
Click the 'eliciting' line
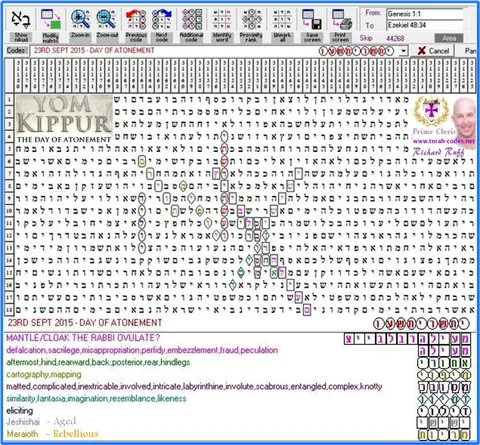tap(20, 411)
